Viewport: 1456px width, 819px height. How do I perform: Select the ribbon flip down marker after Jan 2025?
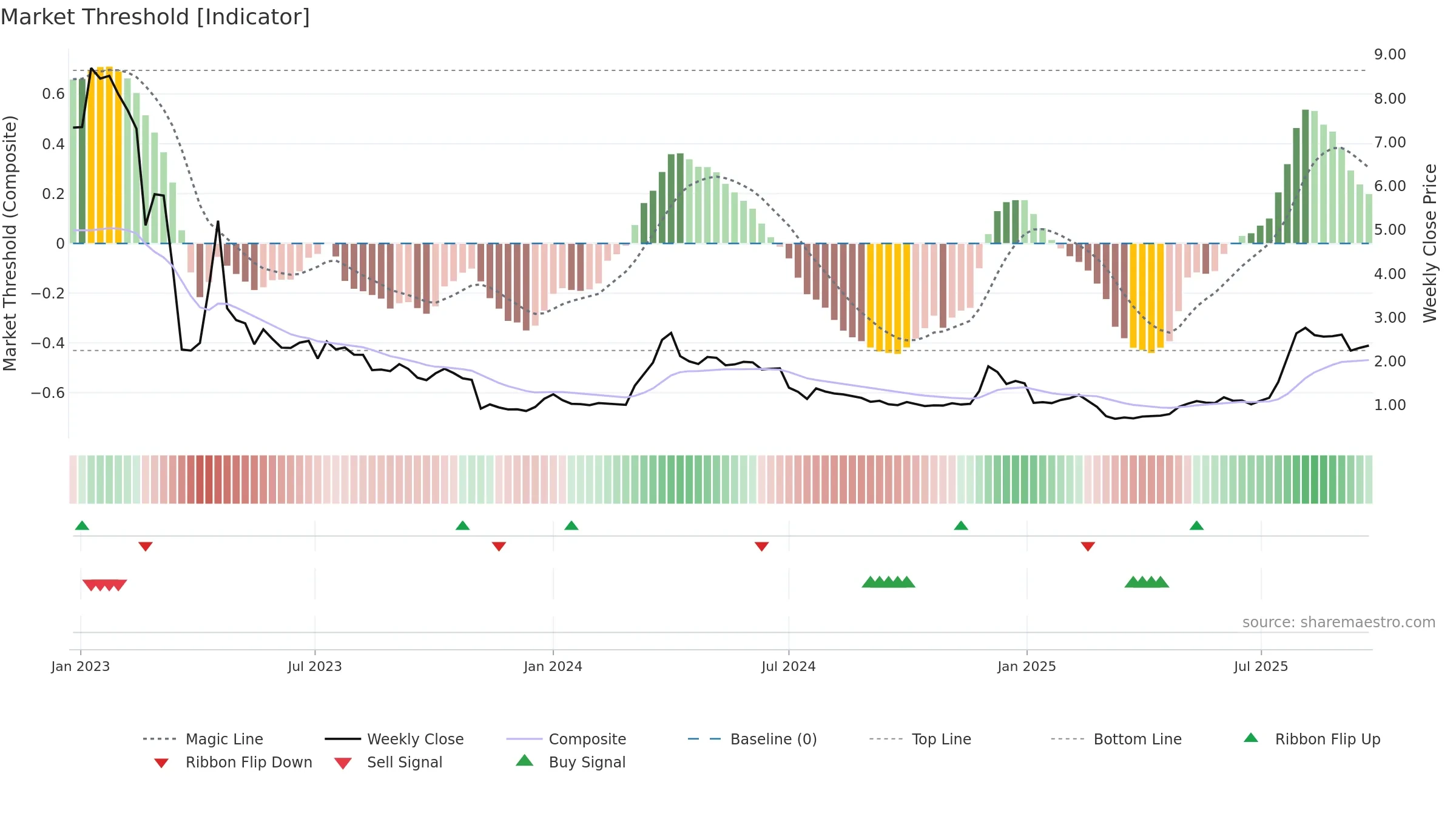coord(1088,547)
